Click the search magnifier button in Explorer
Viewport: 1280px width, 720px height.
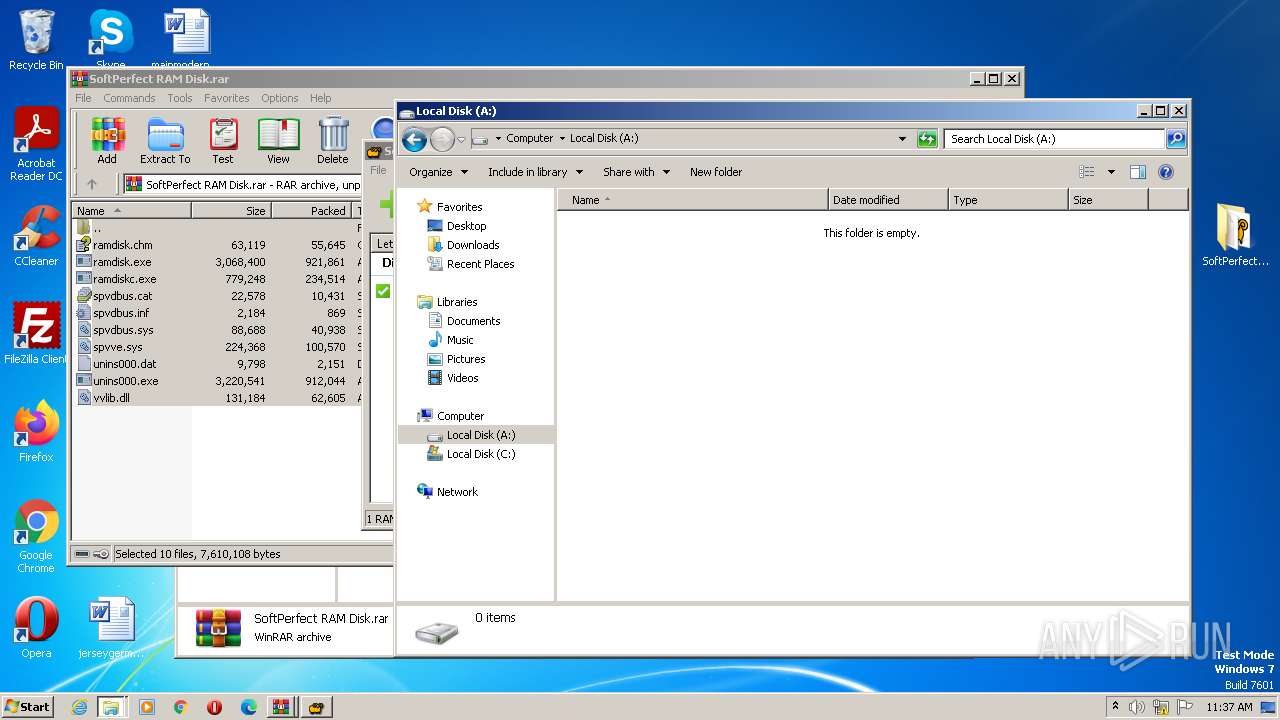coord(1176,139)
